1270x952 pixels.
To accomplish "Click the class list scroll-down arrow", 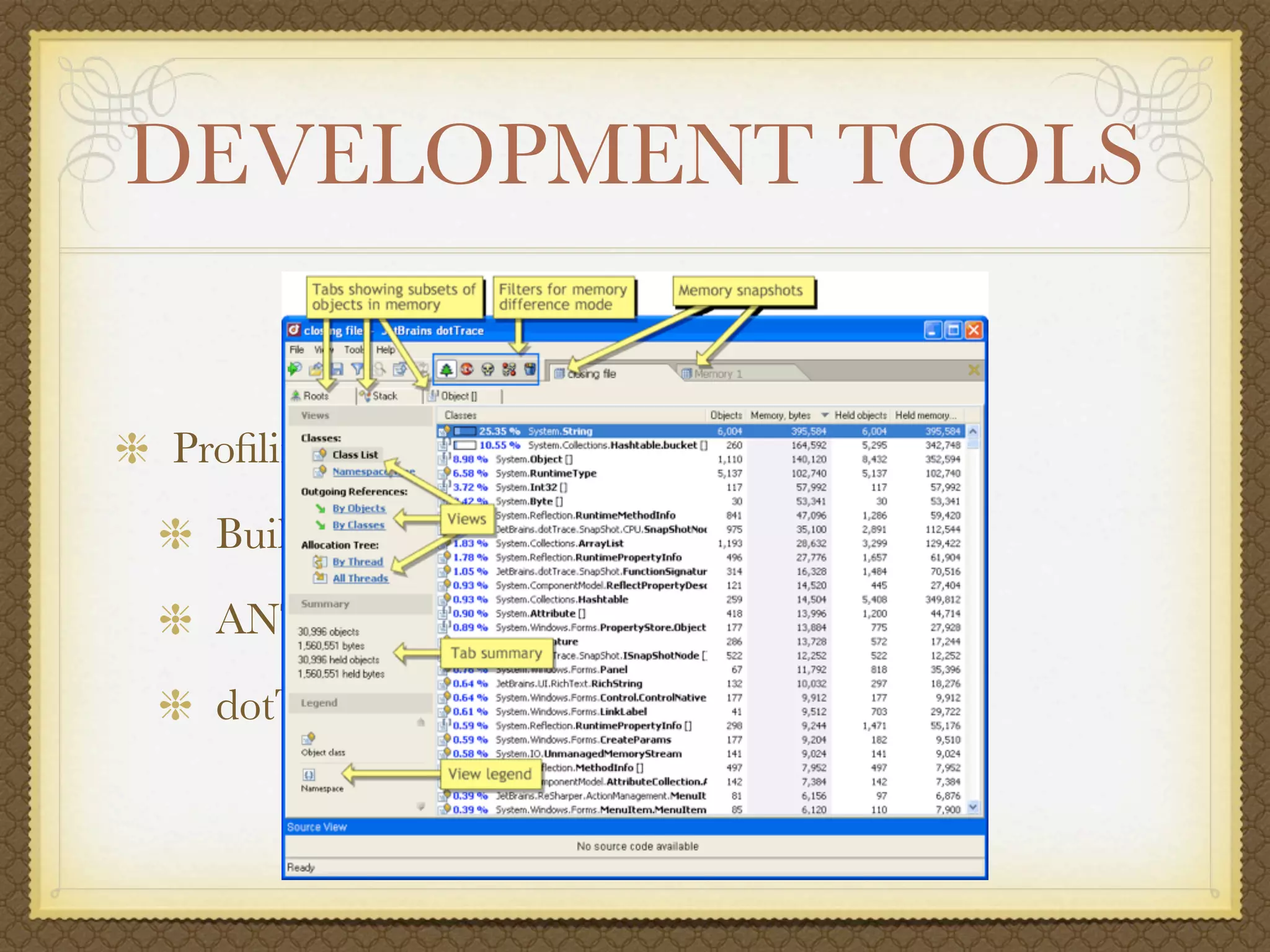I will (x=972, y=807).
